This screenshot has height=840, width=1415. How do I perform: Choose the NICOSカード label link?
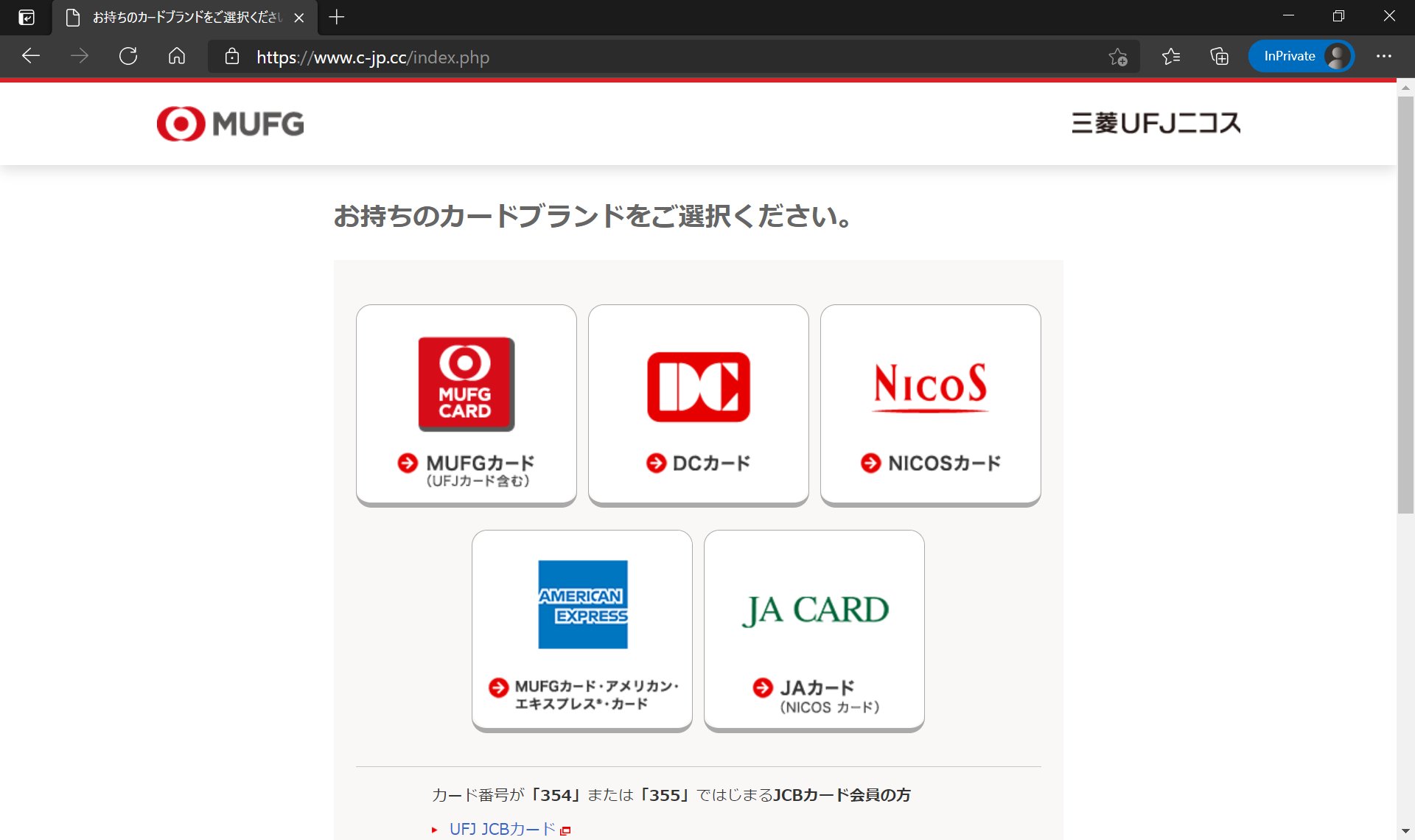tap(945, 463)
